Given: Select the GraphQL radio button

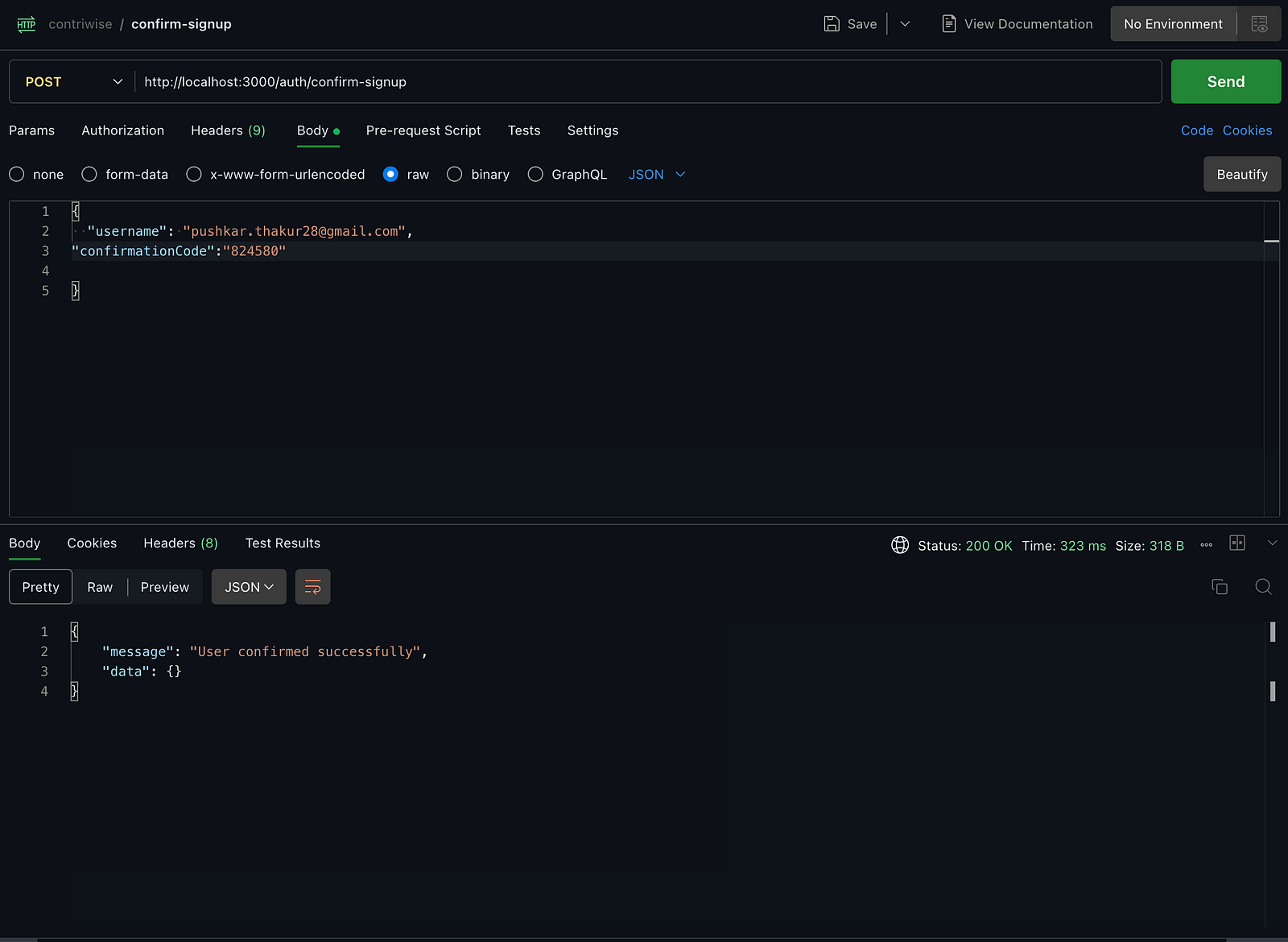Looking at the screenshot, I should coord(535,174).
